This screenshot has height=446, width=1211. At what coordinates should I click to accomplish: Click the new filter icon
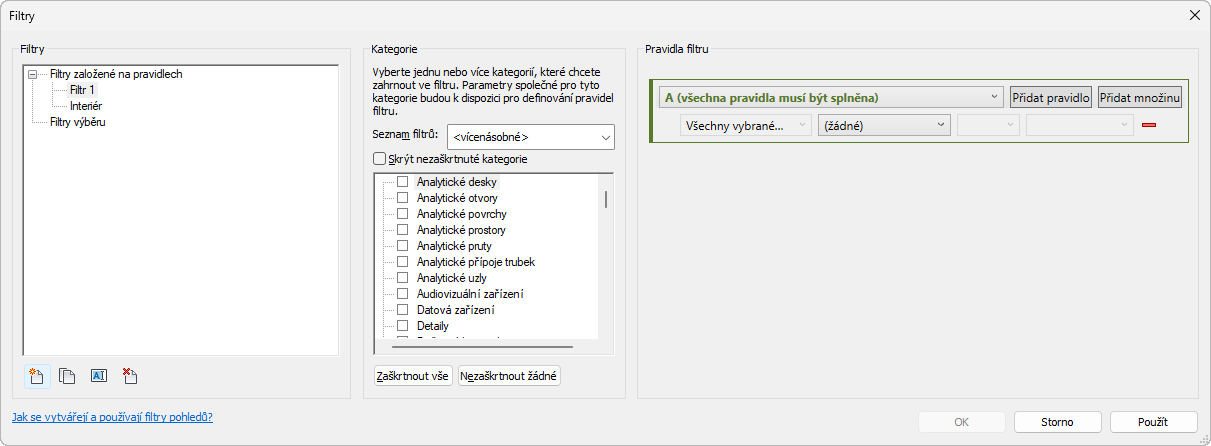(38, 376)
